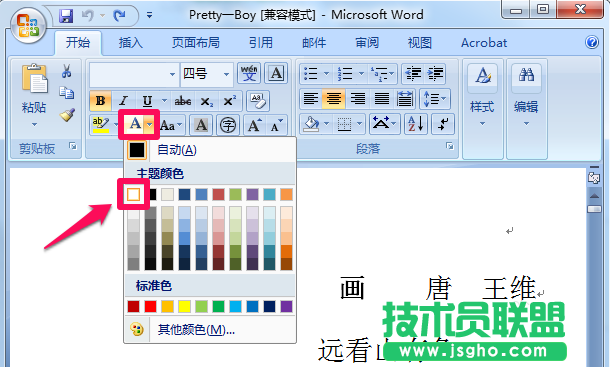Click the font color A button
Screen dimensions: 610x367
tap(135, 125)
